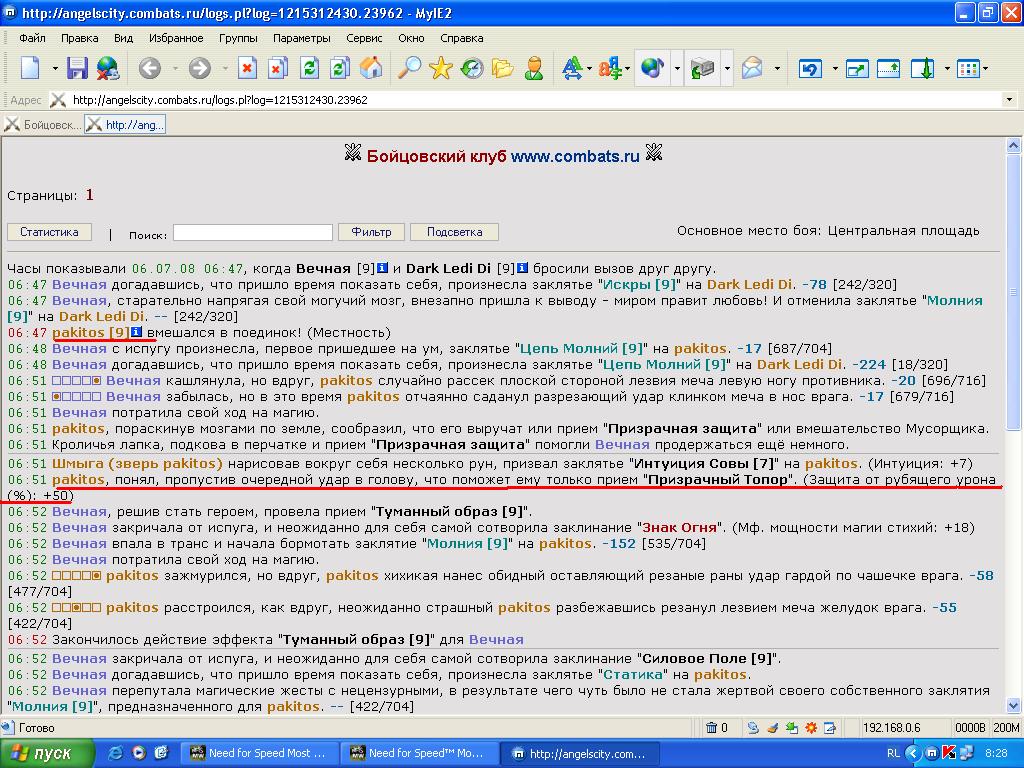Click the first Stop page icon with the red X
The width and height of the screenshot is (1024, 768).
248,68
